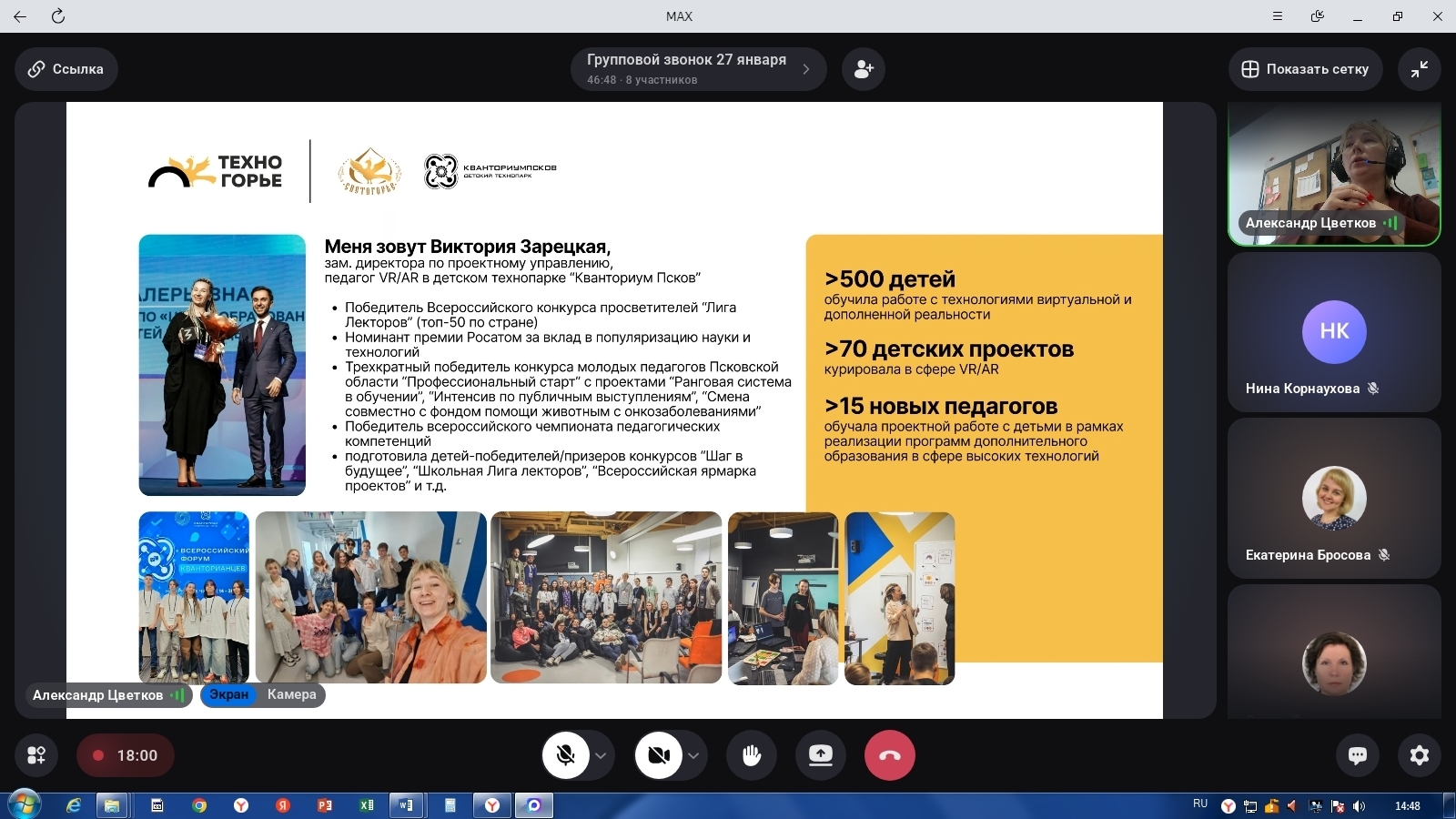This screenshot has width=1456, height=819.
Task: Raise hand in the call
Action: click(752, 755)
